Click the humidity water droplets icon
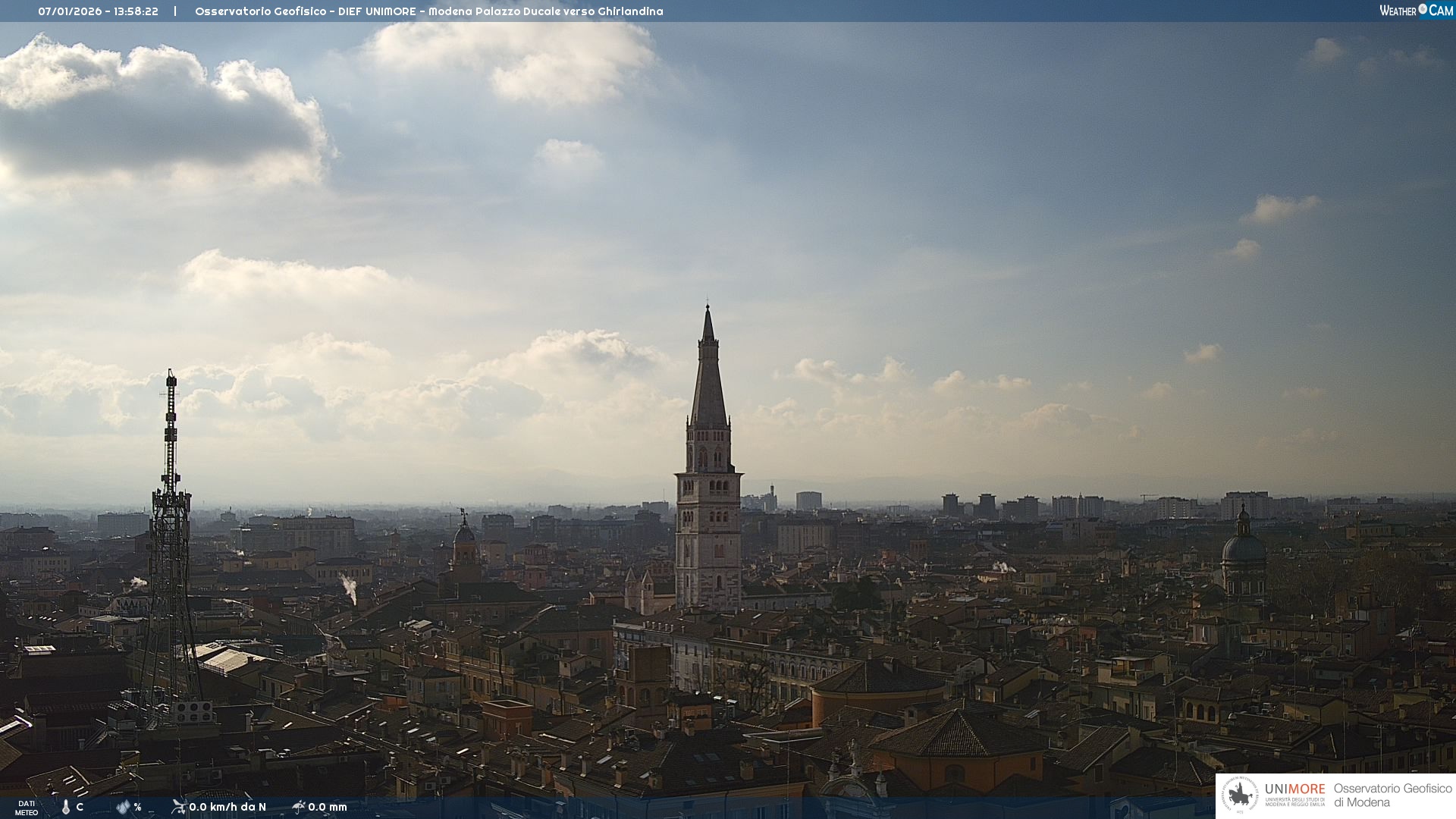This screenshot has width=1456, height=819. (x=123, y=807)
